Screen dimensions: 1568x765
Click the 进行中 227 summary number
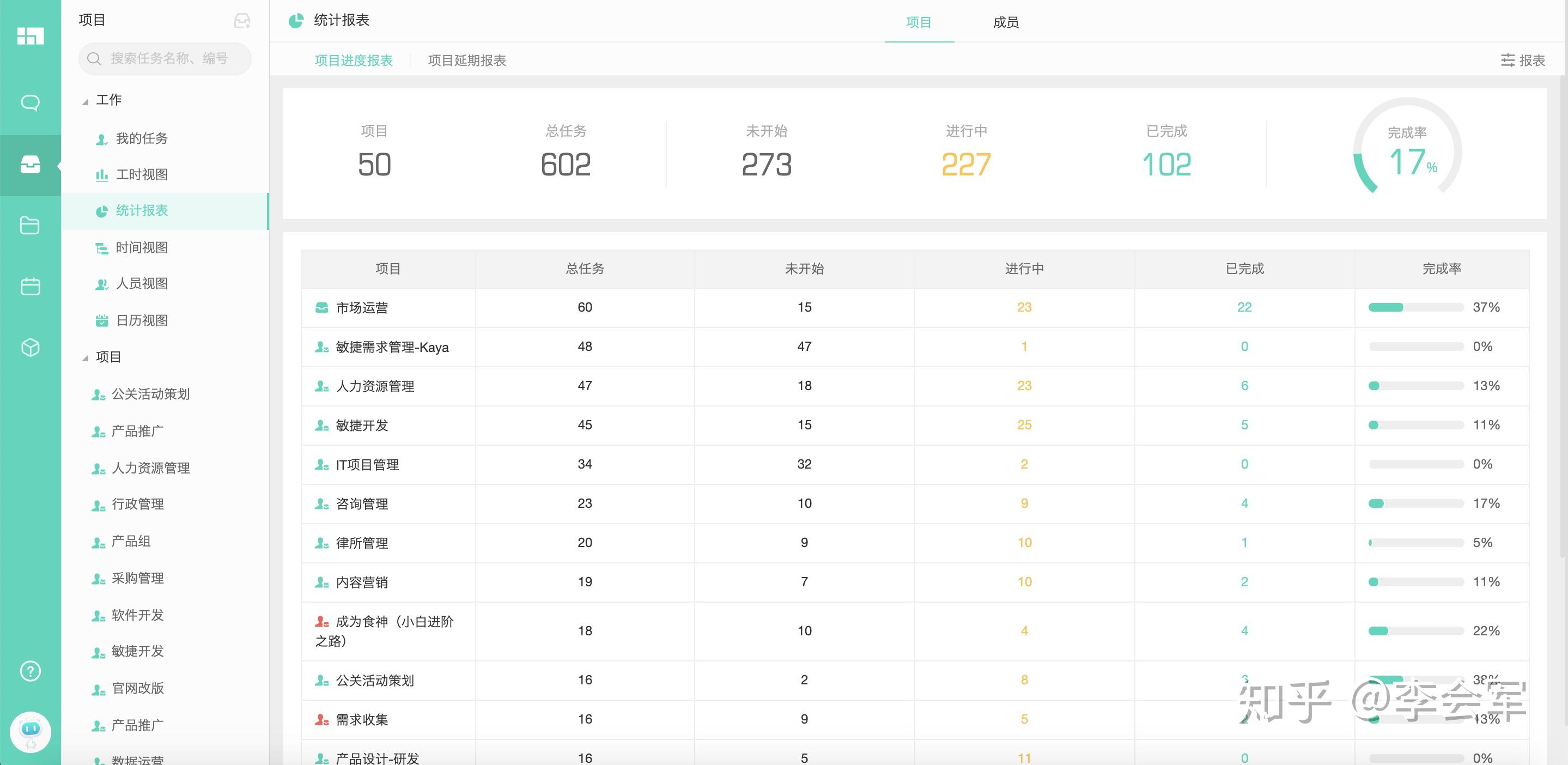[966, 165]
